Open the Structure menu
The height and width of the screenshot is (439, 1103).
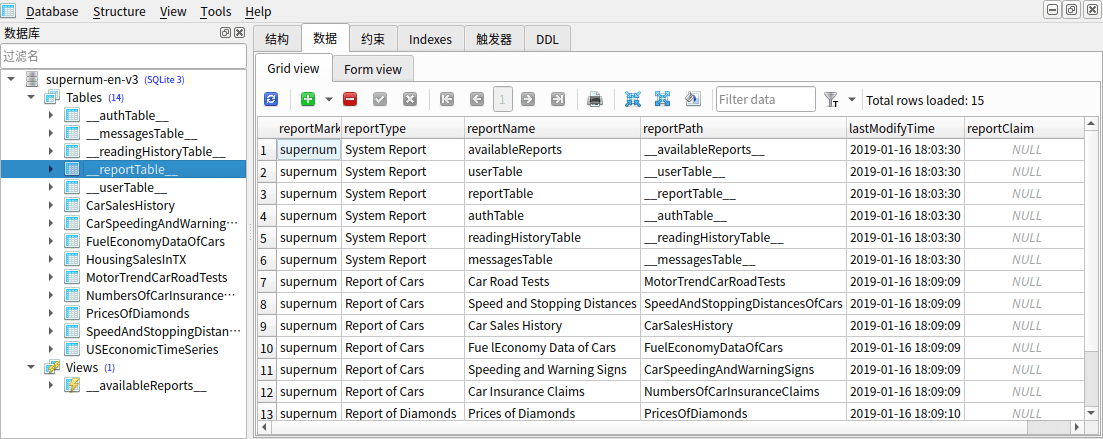pyautogui.click(x=119, y=12)
